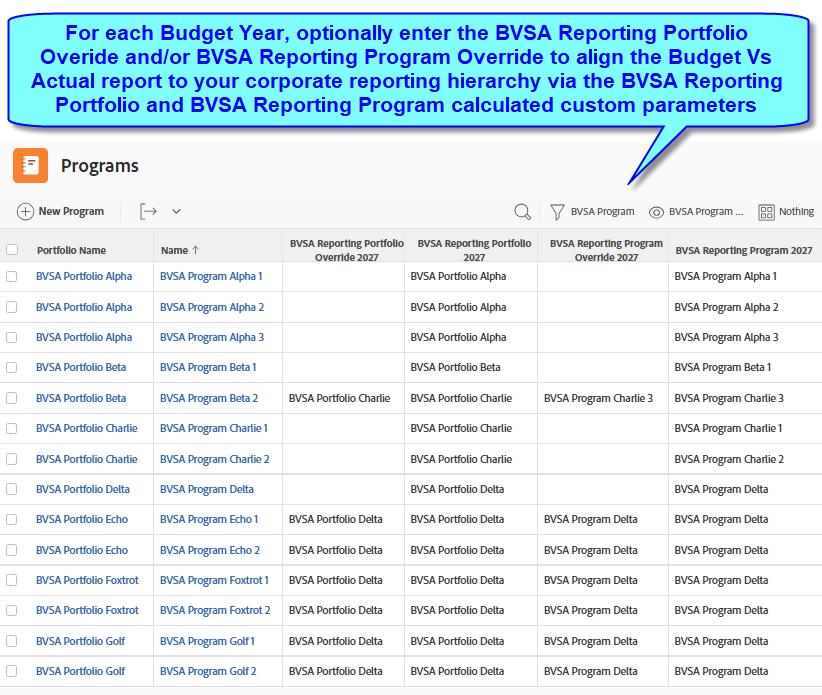This screenshot has width=822, height=695.
Task: Click the New Program button label
Action: tap(71, 212)
